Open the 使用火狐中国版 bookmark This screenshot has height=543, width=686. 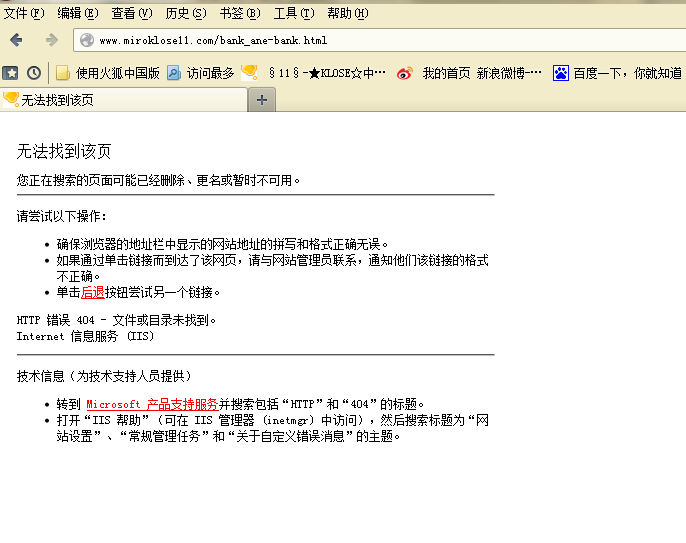point(108,73)
